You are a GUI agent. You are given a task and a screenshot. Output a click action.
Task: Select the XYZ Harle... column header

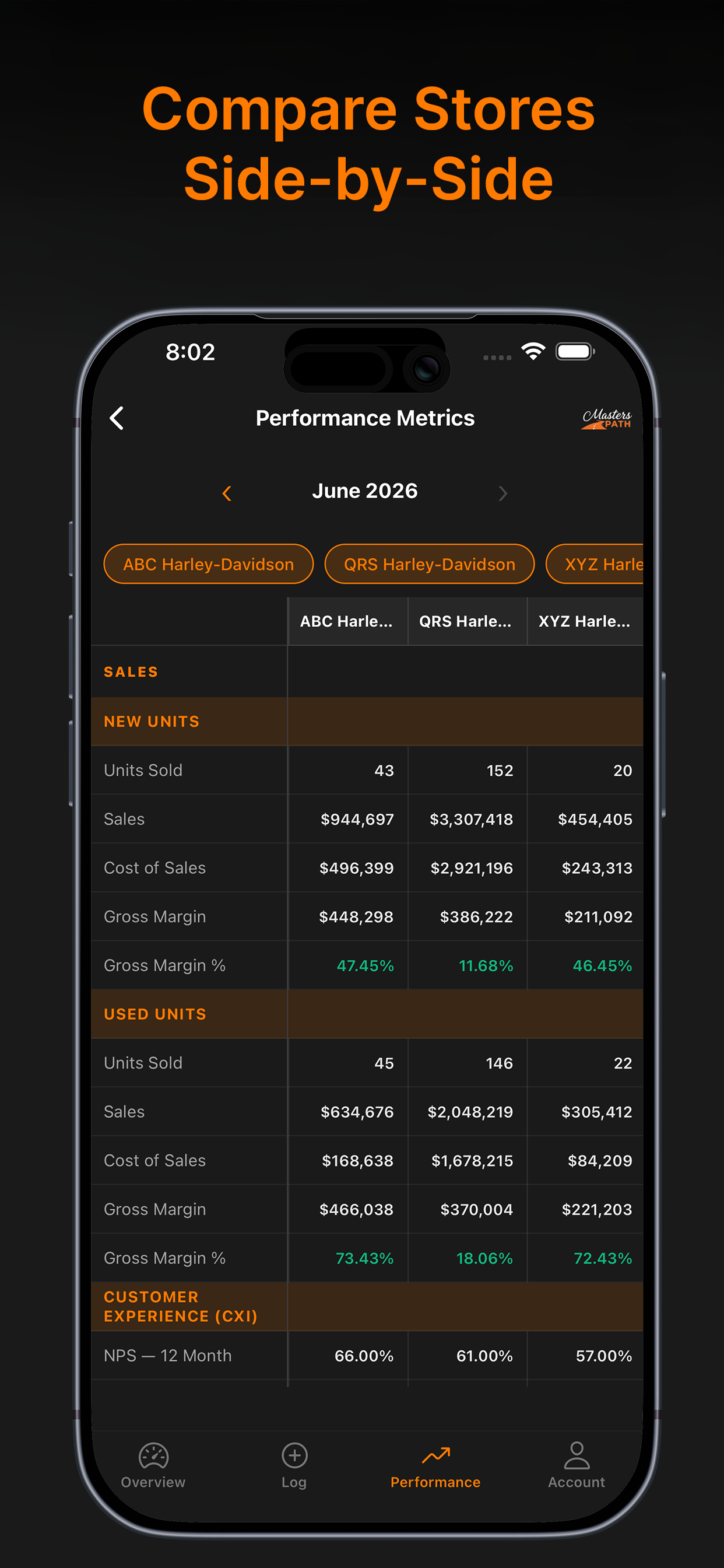tap(585, 621)
